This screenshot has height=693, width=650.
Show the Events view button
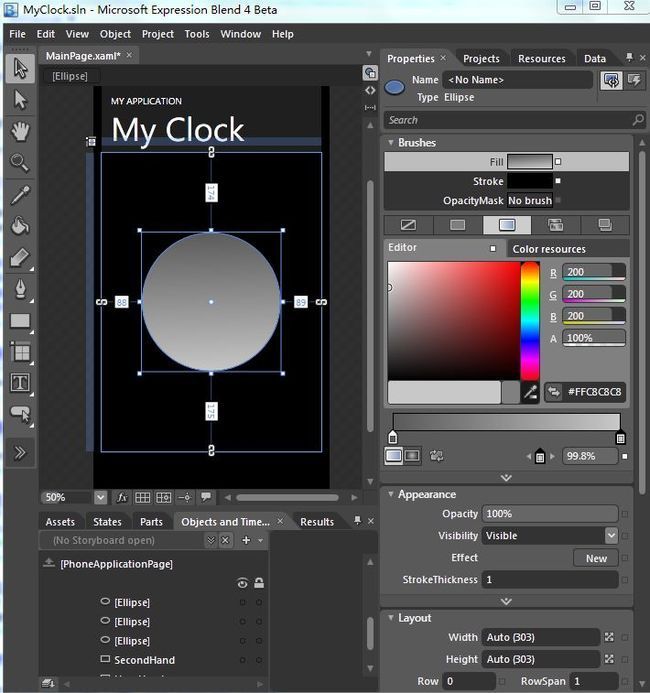pos(635,80)
